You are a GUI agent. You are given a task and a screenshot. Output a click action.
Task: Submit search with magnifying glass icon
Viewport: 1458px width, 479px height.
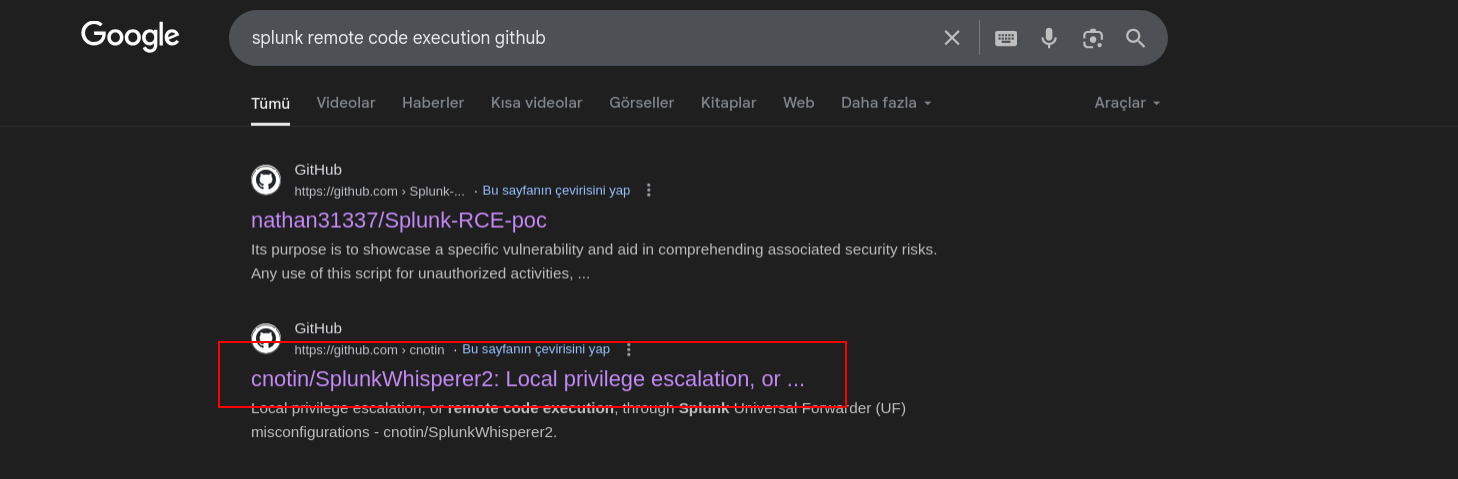point(1135,38)
